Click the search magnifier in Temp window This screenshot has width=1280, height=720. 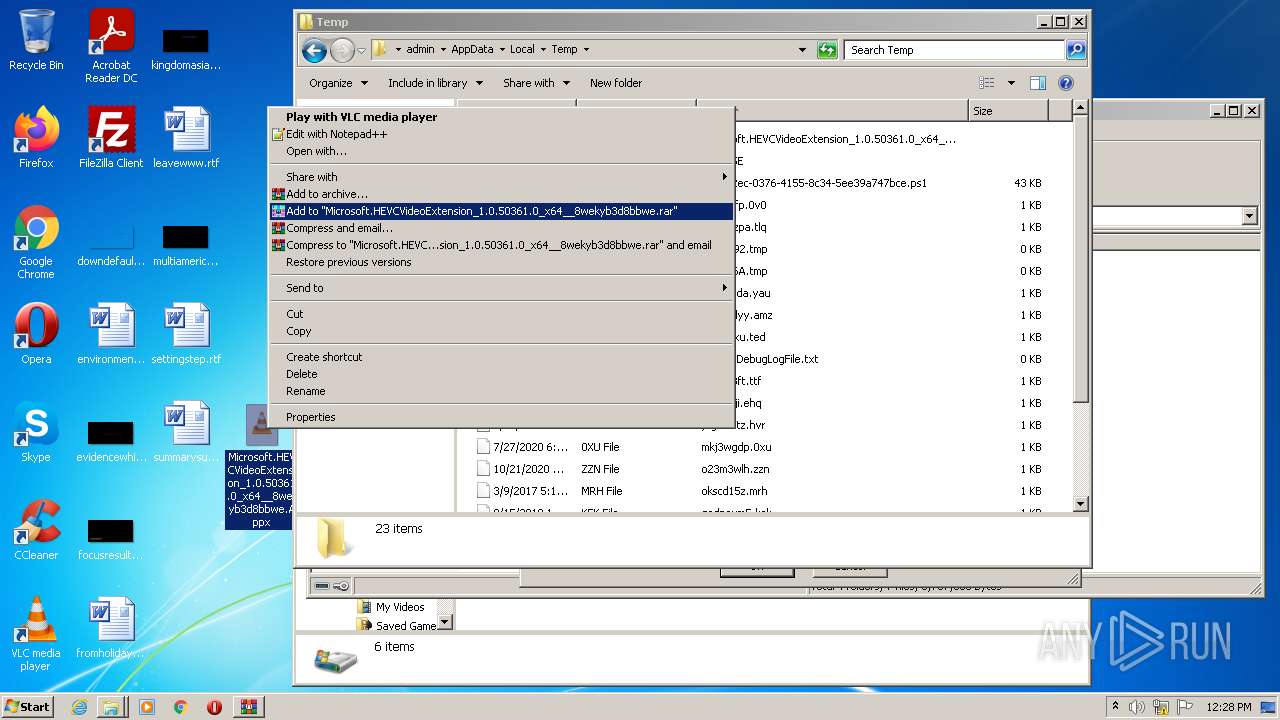tap(1075, 50)
